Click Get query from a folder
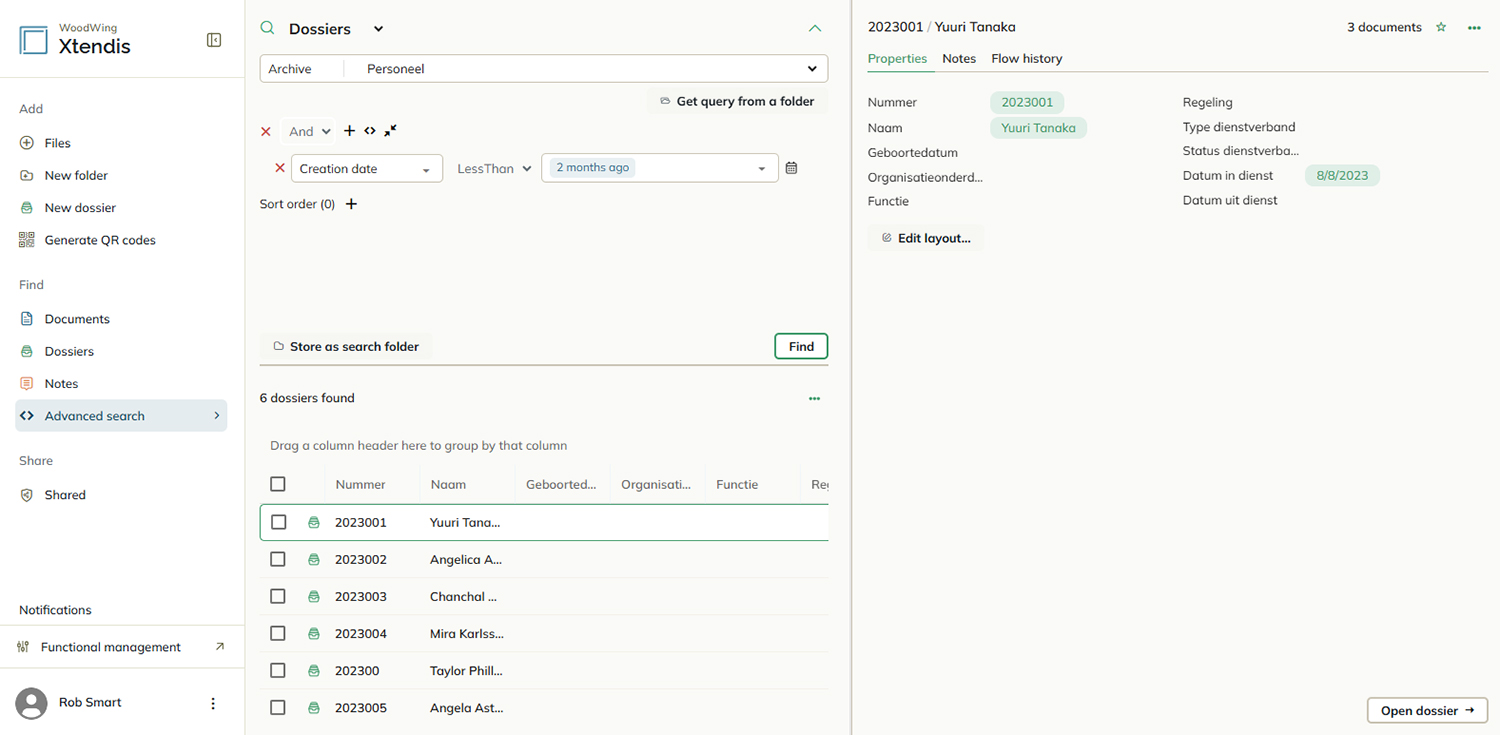Image resolution: width=1500 pixels, height=735 pixels. click(737, 101)
